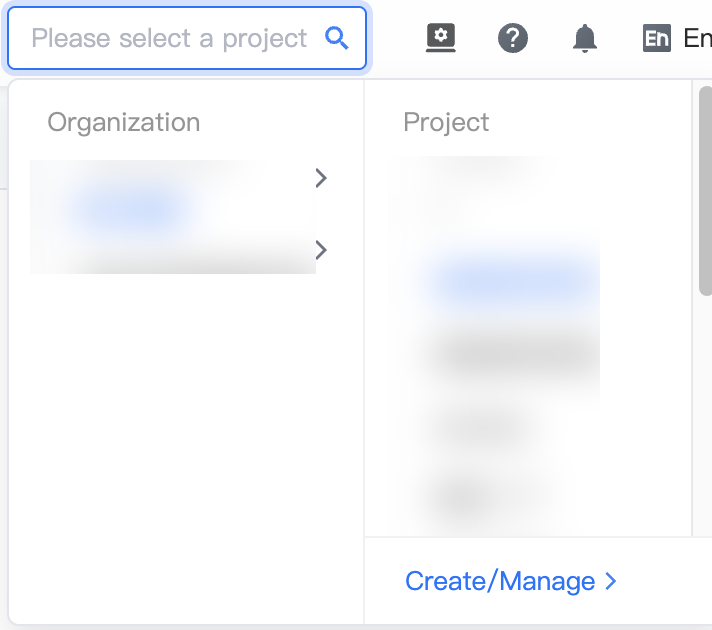
Task: Click the magnifier search icon in project field
Action: tap(337, 38)
